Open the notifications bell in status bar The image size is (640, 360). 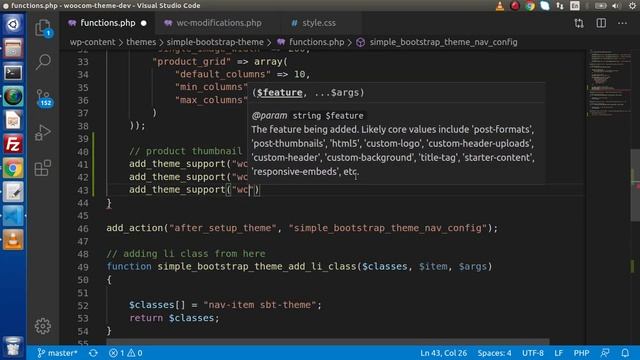[x=625, y=353]
